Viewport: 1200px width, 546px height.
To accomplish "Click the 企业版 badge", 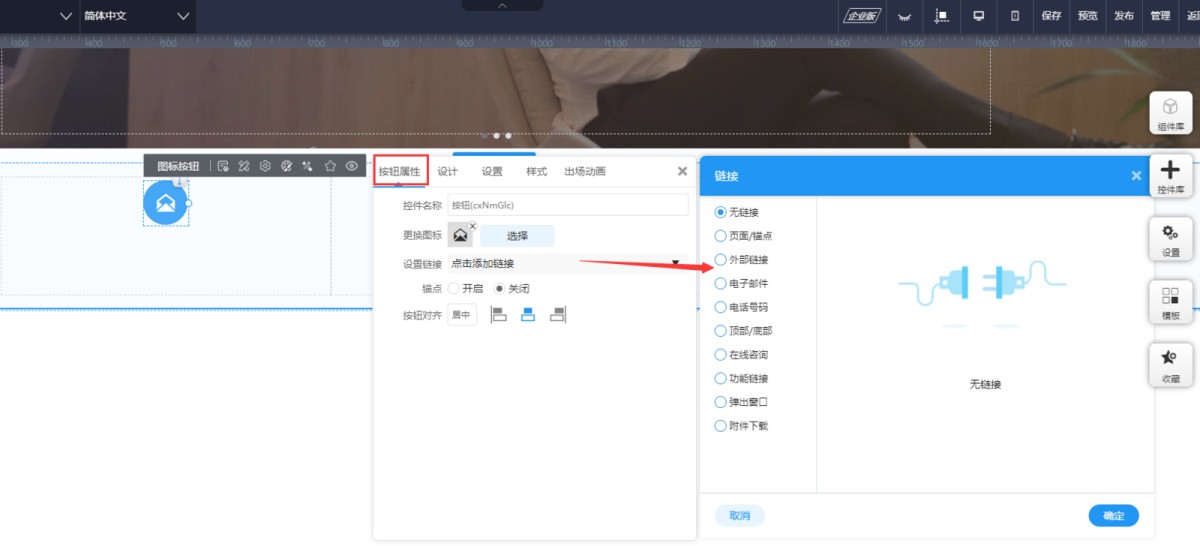I will pos(860,16).
